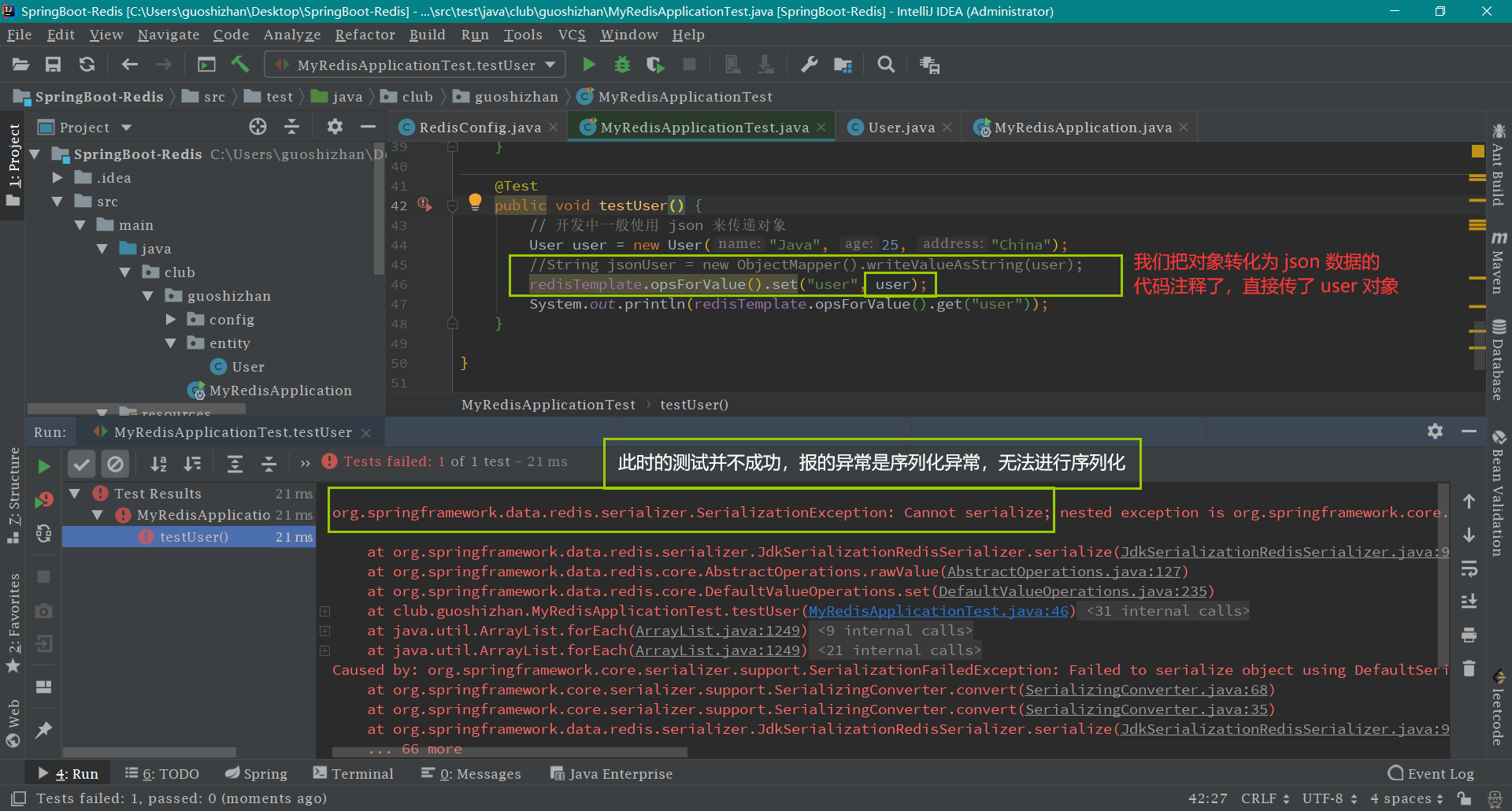1512x811 pixels.
Task: Click Rerun Failed Tests icon
Action: [44, 500]
